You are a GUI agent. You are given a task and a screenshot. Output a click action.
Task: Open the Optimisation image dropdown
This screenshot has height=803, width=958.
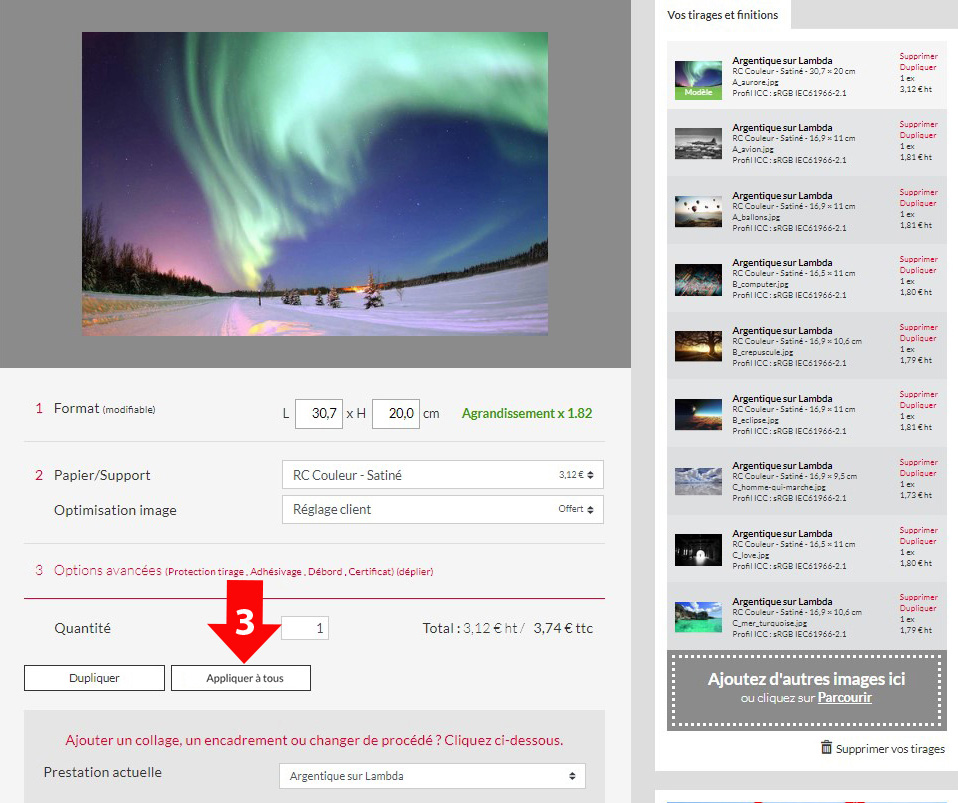click(x=443, y=509)
